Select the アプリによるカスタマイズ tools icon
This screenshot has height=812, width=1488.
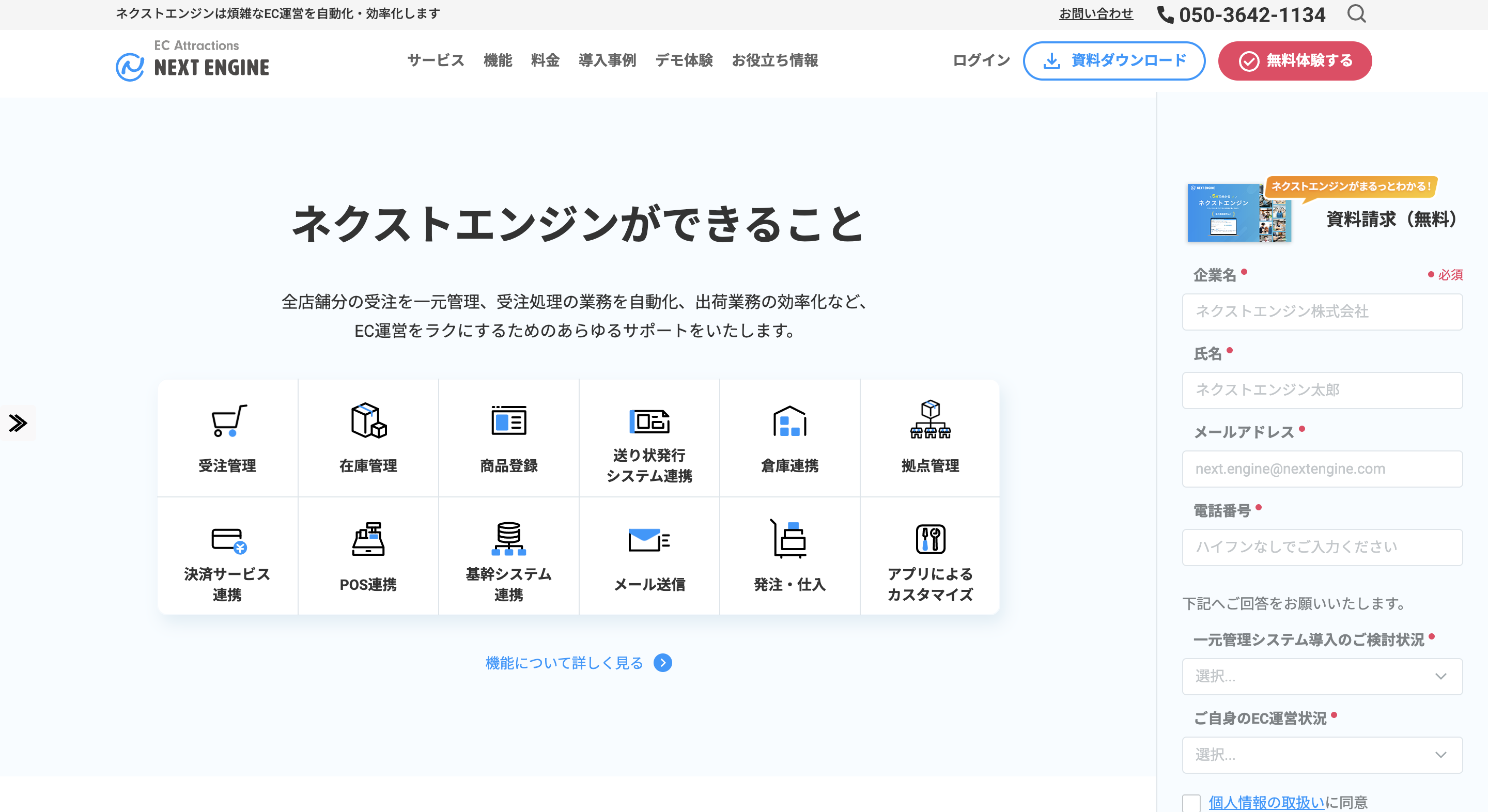[x=930, y=539]
